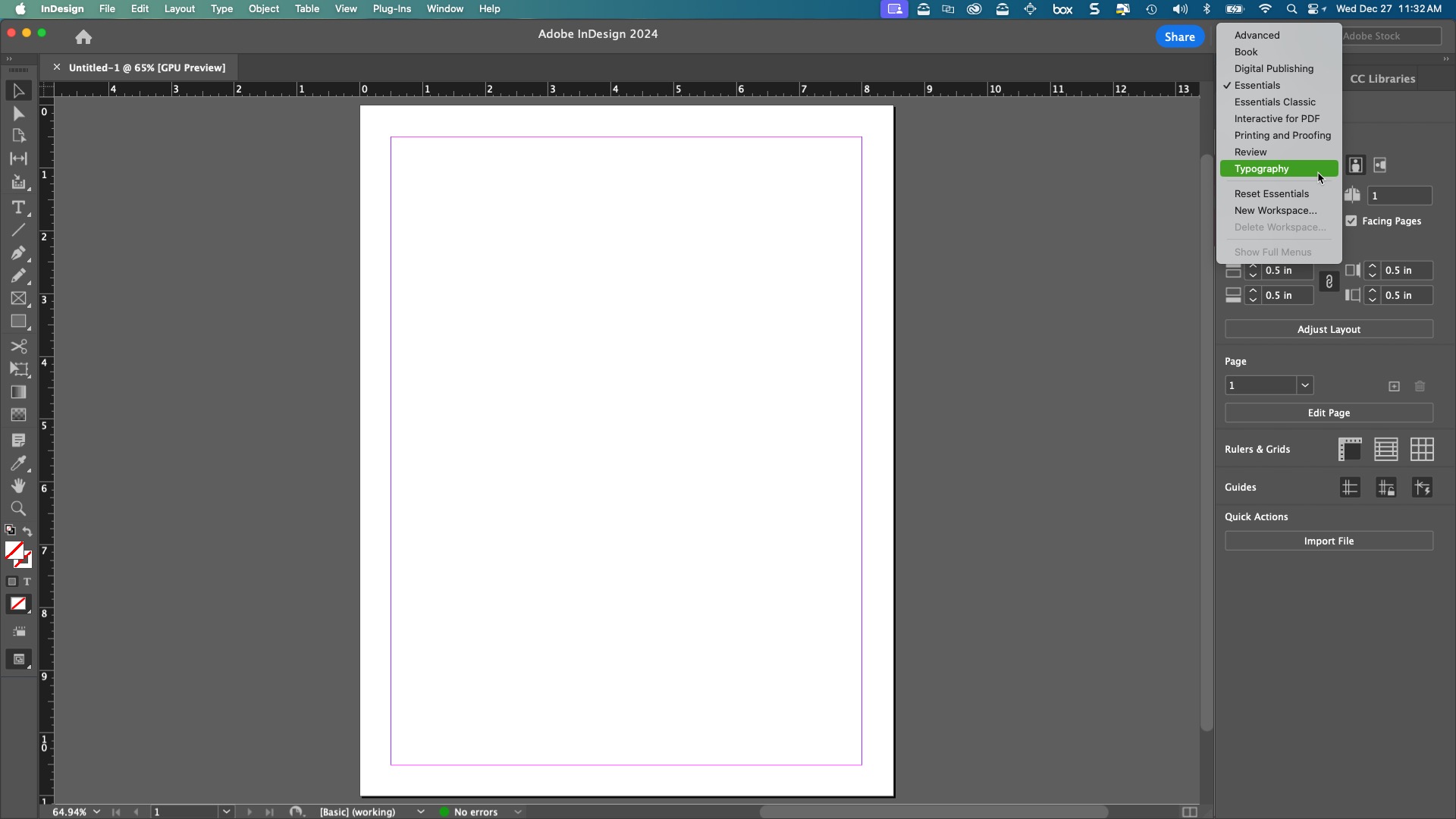1456x819 pixels.
Task: Click the Adjust Layout button
Action: coord(1329,329)
